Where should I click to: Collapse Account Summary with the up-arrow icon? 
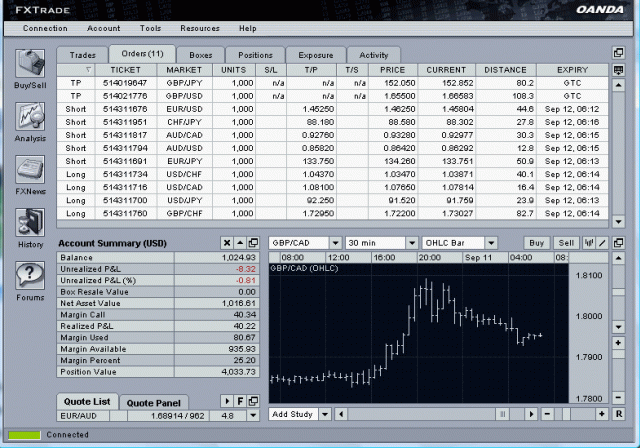240,243
